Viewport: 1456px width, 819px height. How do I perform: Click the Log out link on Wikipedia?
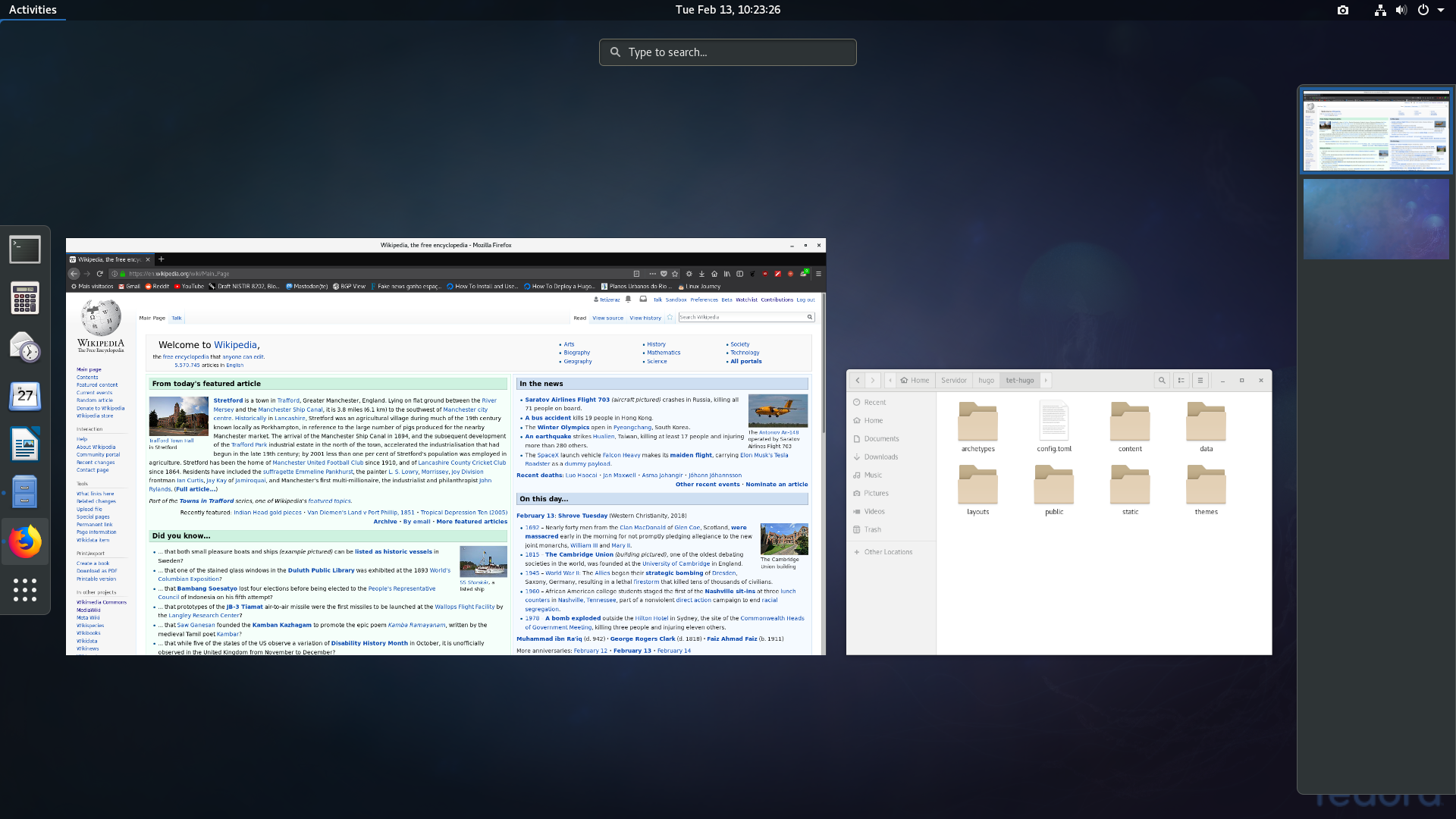tap(805, 300)
